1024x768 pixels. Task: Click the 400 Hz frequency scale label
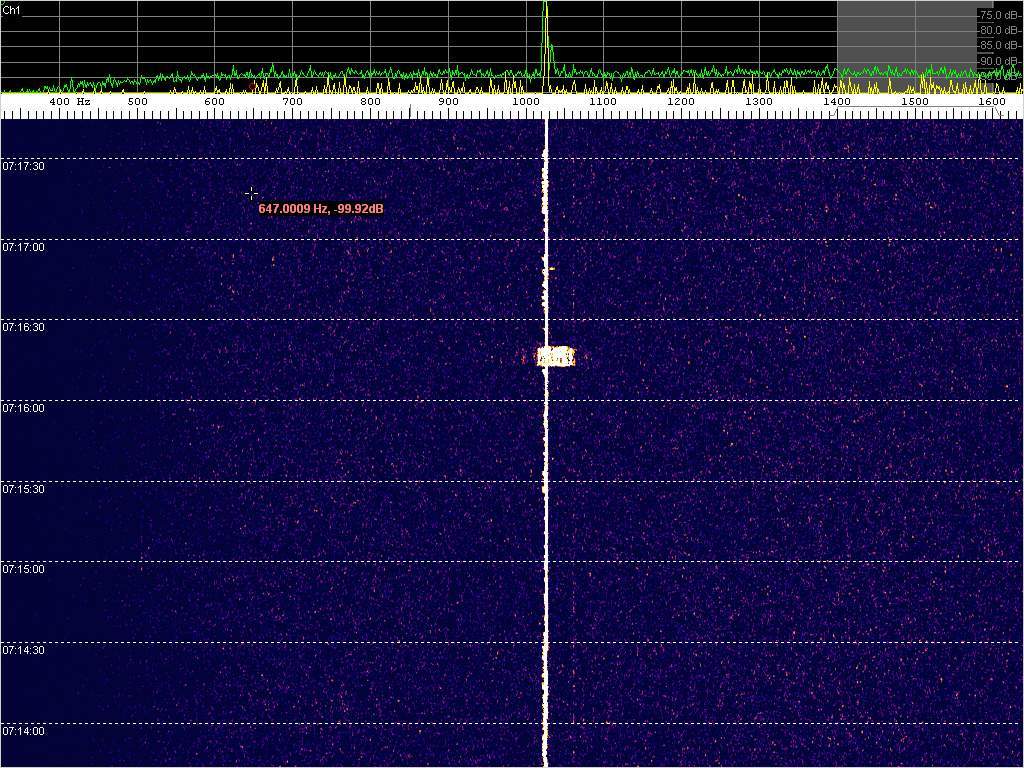pyautogui.click(x=69, y=102)
